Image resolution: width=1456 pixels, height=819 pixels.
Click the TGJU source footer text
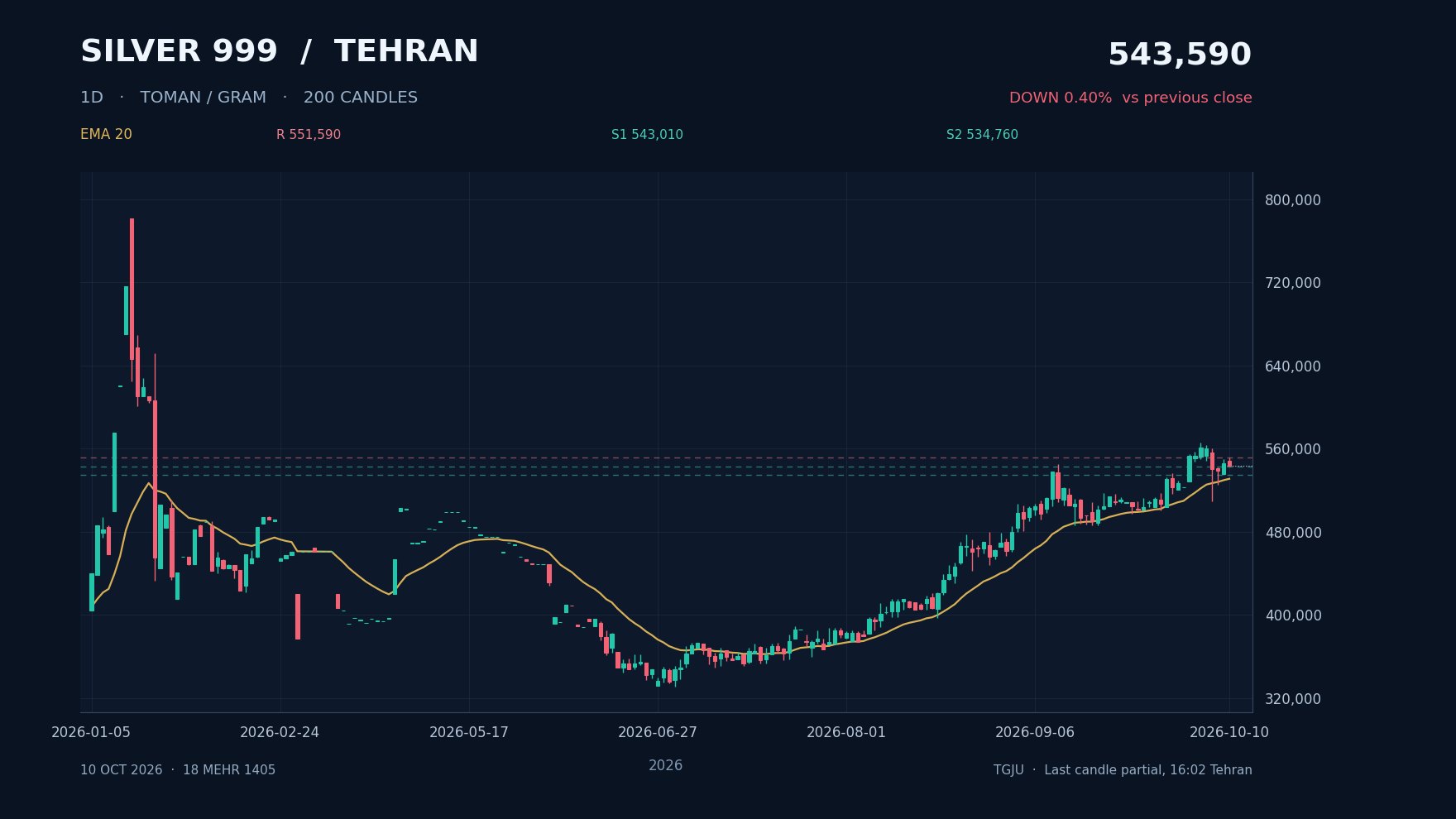1123,770
